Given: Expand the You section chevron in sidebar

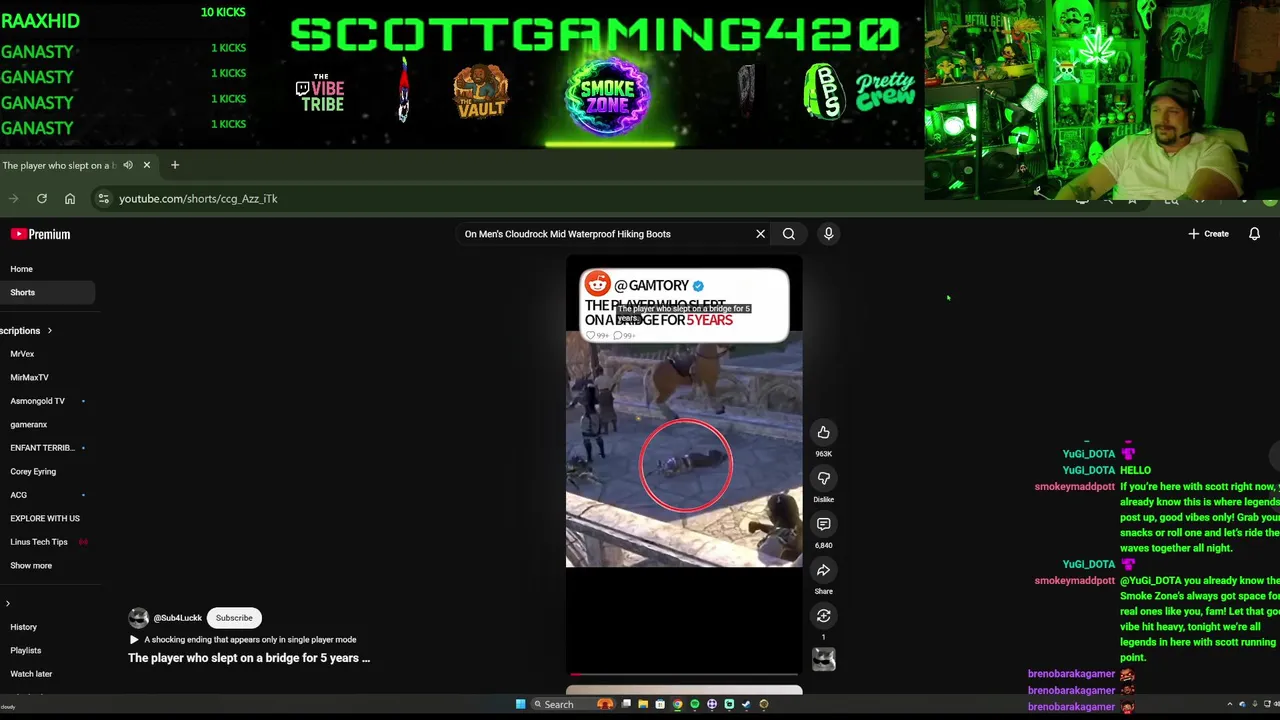Looking at the screenshot, I should pyautogui.click(x=8, y=604).
